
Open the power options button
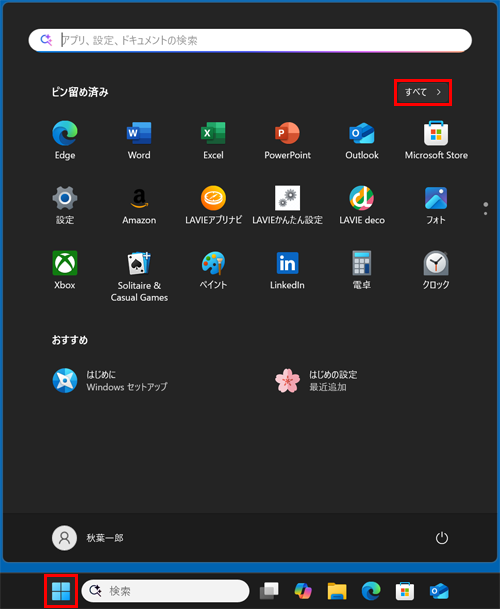point(442,538)
